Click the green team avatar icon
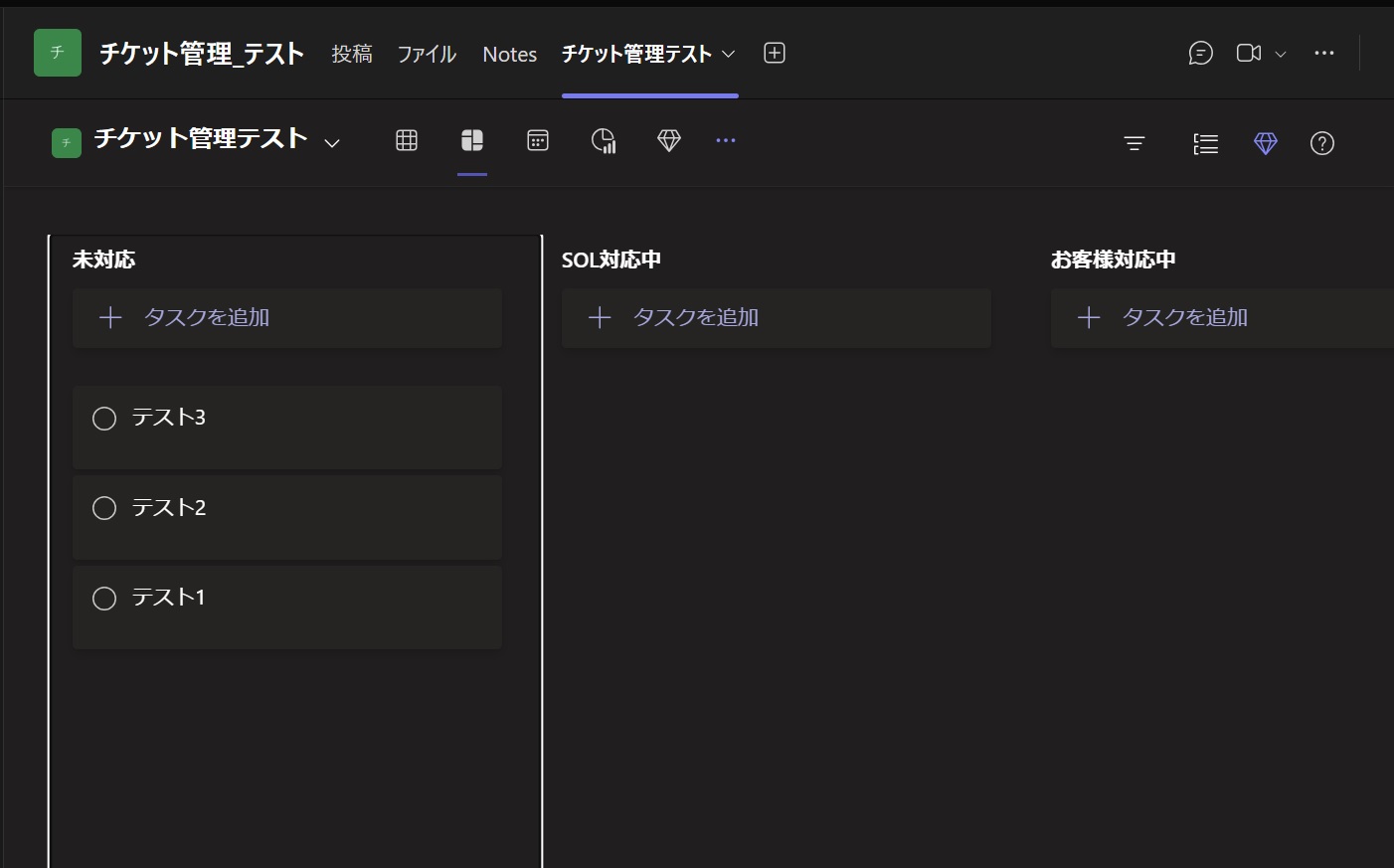This screenshot has width=1394, height=868. 58,53
